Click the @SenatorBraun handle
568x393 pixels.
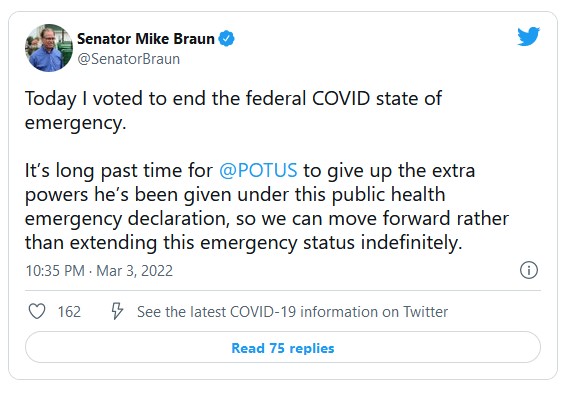[x=129, y=59]
